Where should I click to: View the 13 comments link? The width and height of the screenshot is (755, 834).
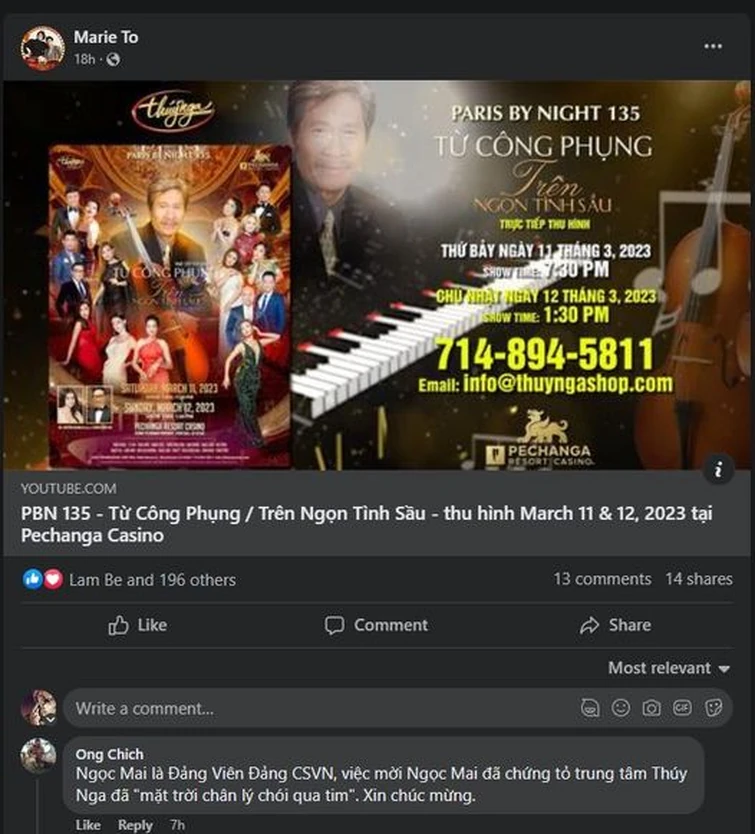click(602, 579)
